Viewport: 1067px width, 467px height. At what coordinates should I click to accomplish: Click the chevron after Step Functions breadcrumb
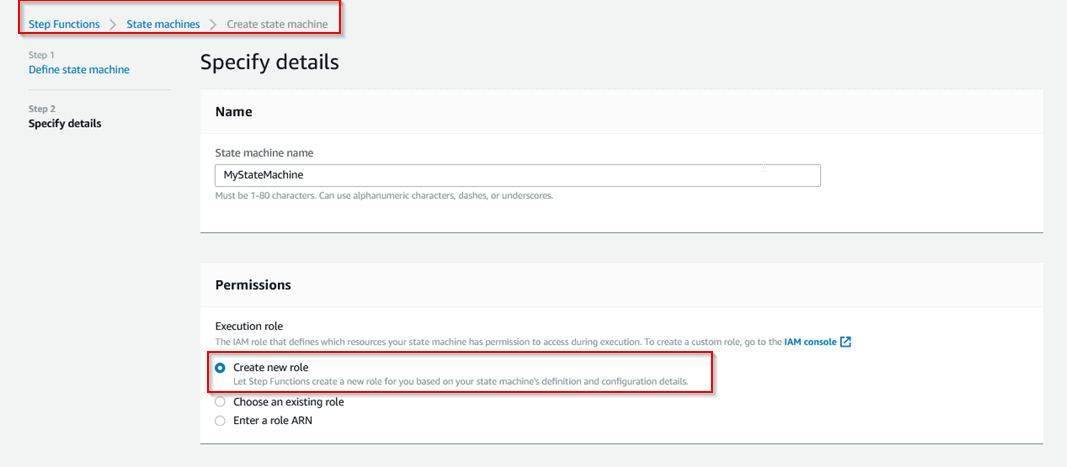pos(113,24)
